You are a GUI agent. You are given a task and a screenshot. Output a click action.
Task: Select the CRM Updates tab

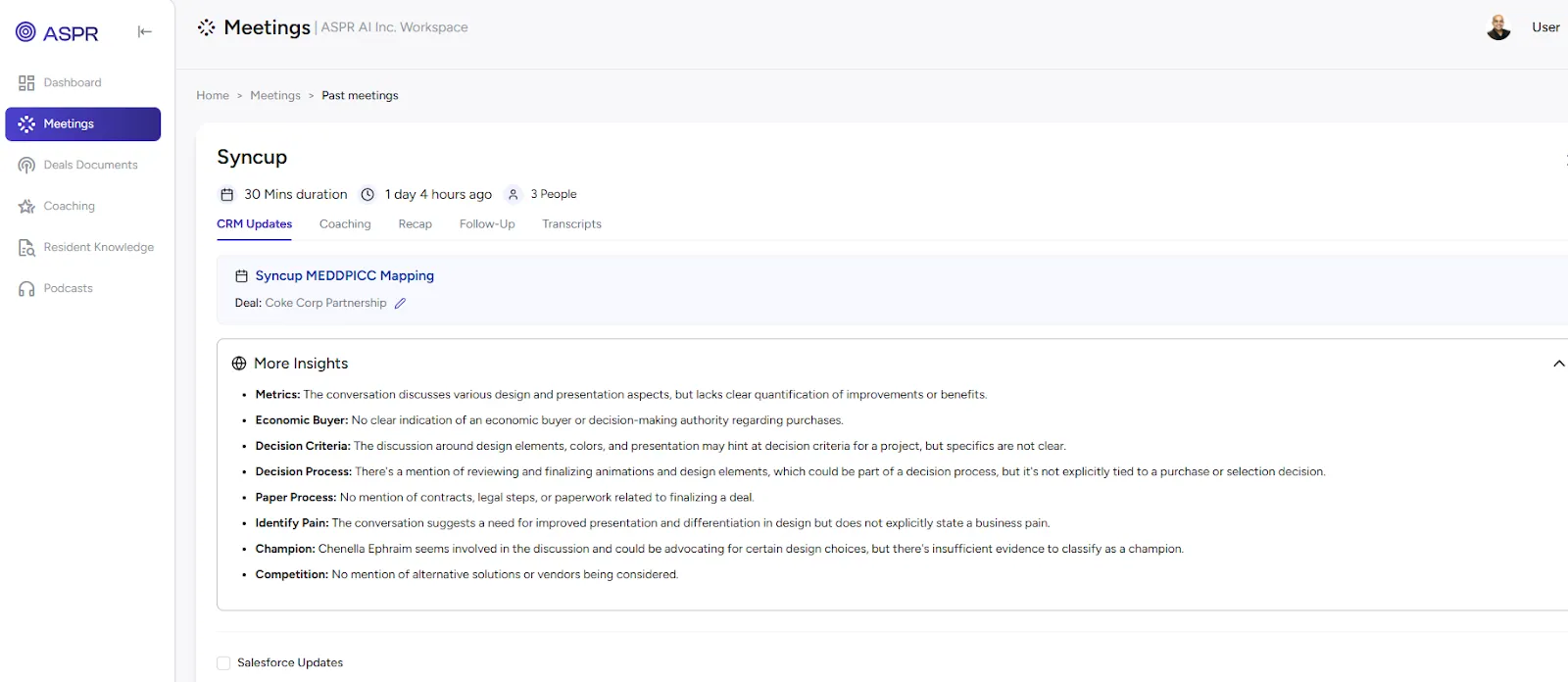[254, 224]
